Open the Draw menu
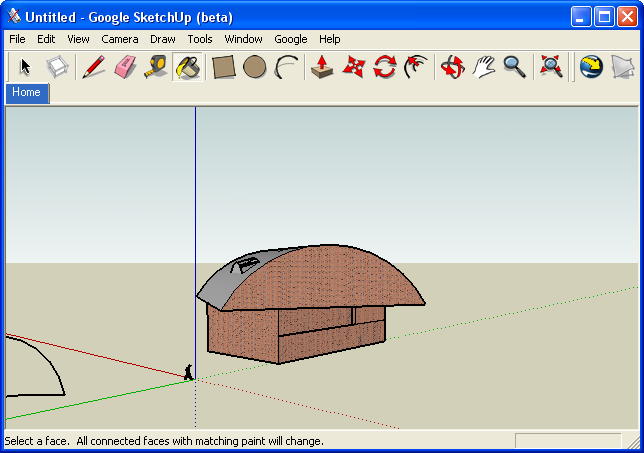 [163, 39]
